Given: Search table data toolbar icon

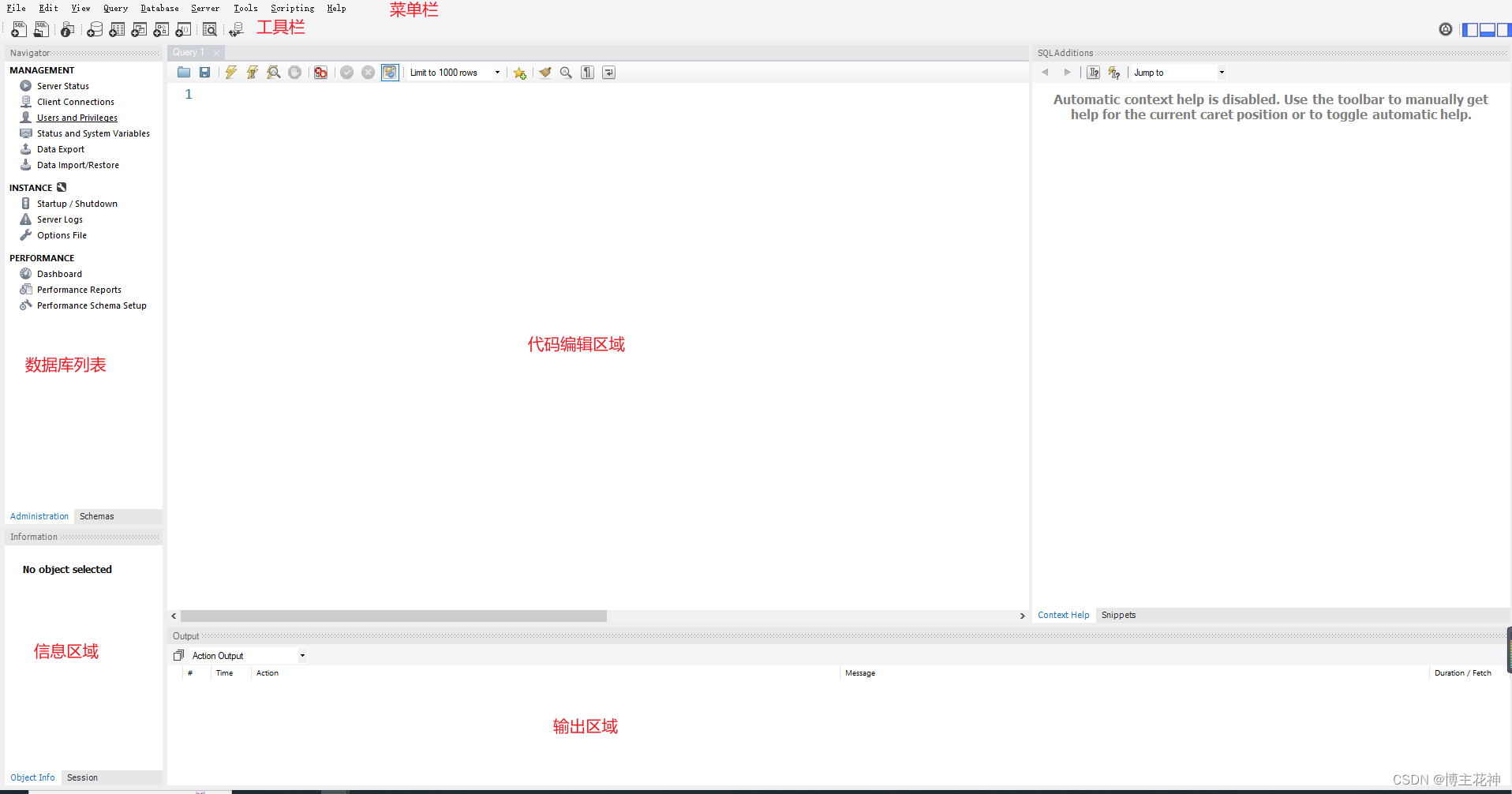Looking at the screenshot, I should [209, 29].
